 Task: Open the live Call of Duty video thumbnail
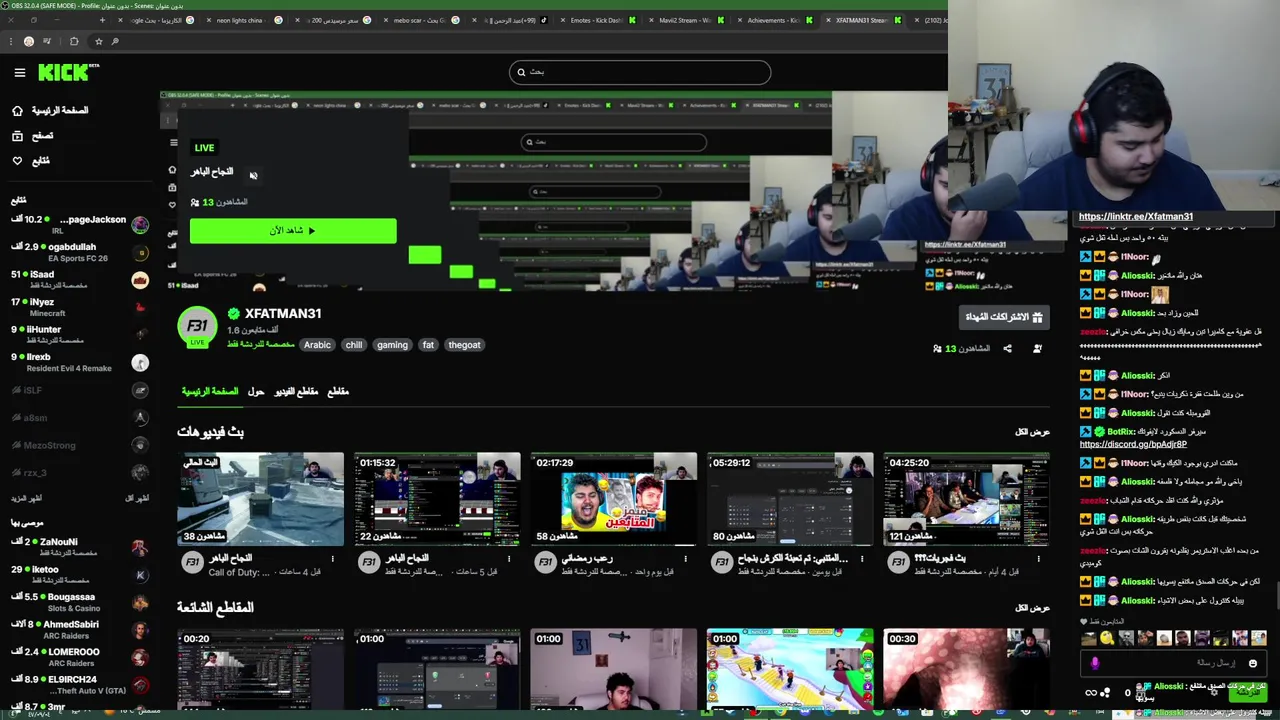point(260,499)
